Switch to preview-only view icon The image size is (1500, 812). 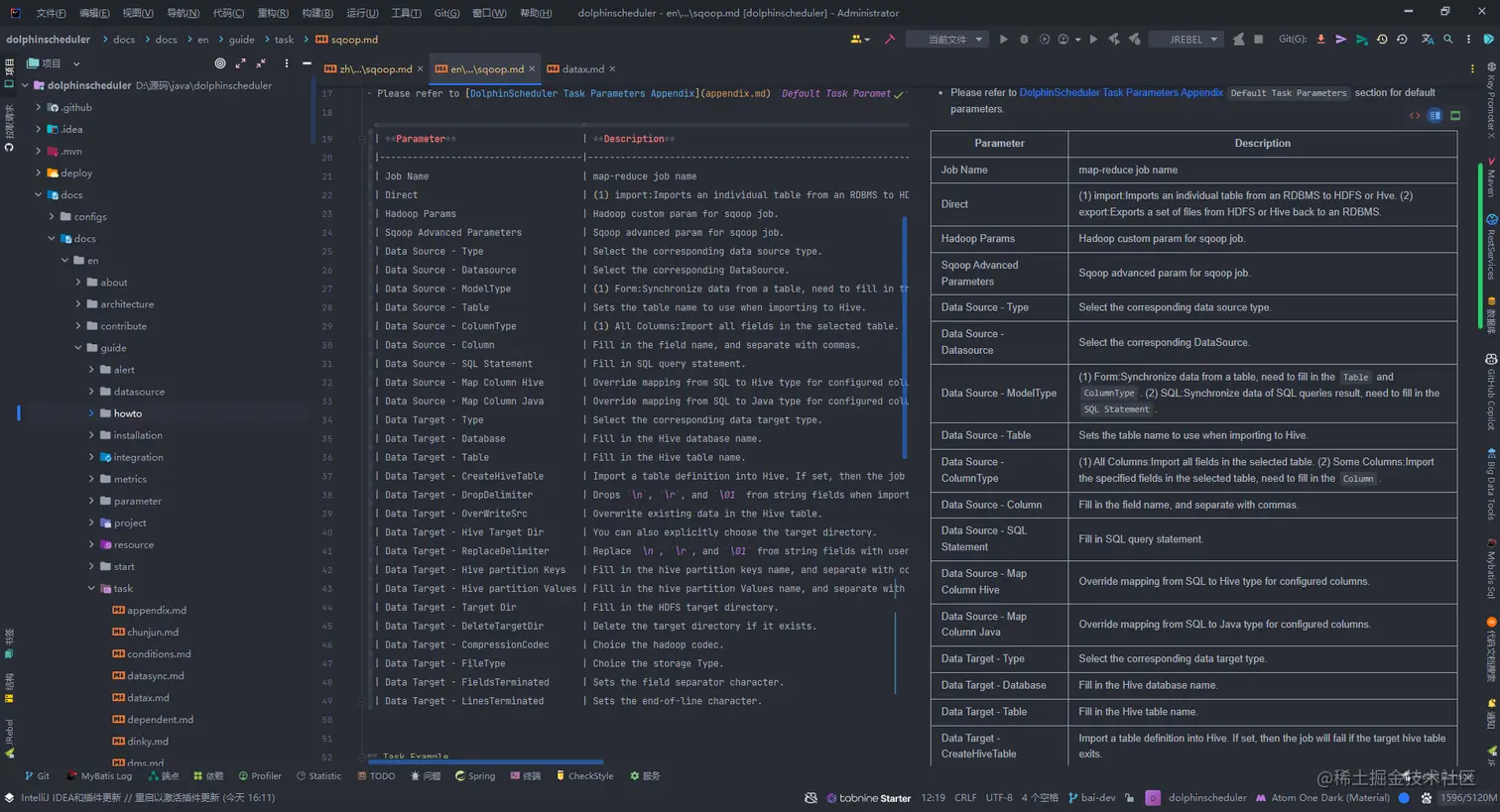pyautogui.click(x=1455, y=116)
